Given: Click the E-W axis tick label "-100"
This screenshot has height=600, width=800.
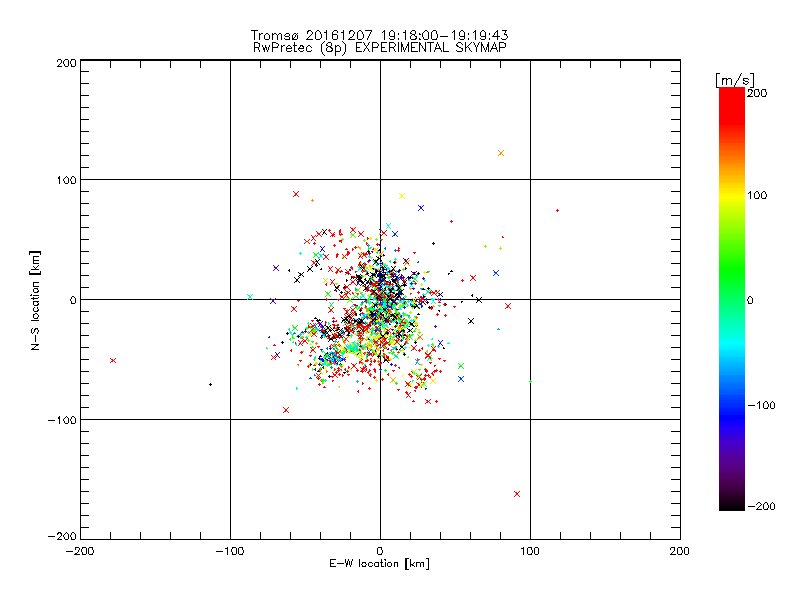Looking at the screenshot, I should (230, 551).
